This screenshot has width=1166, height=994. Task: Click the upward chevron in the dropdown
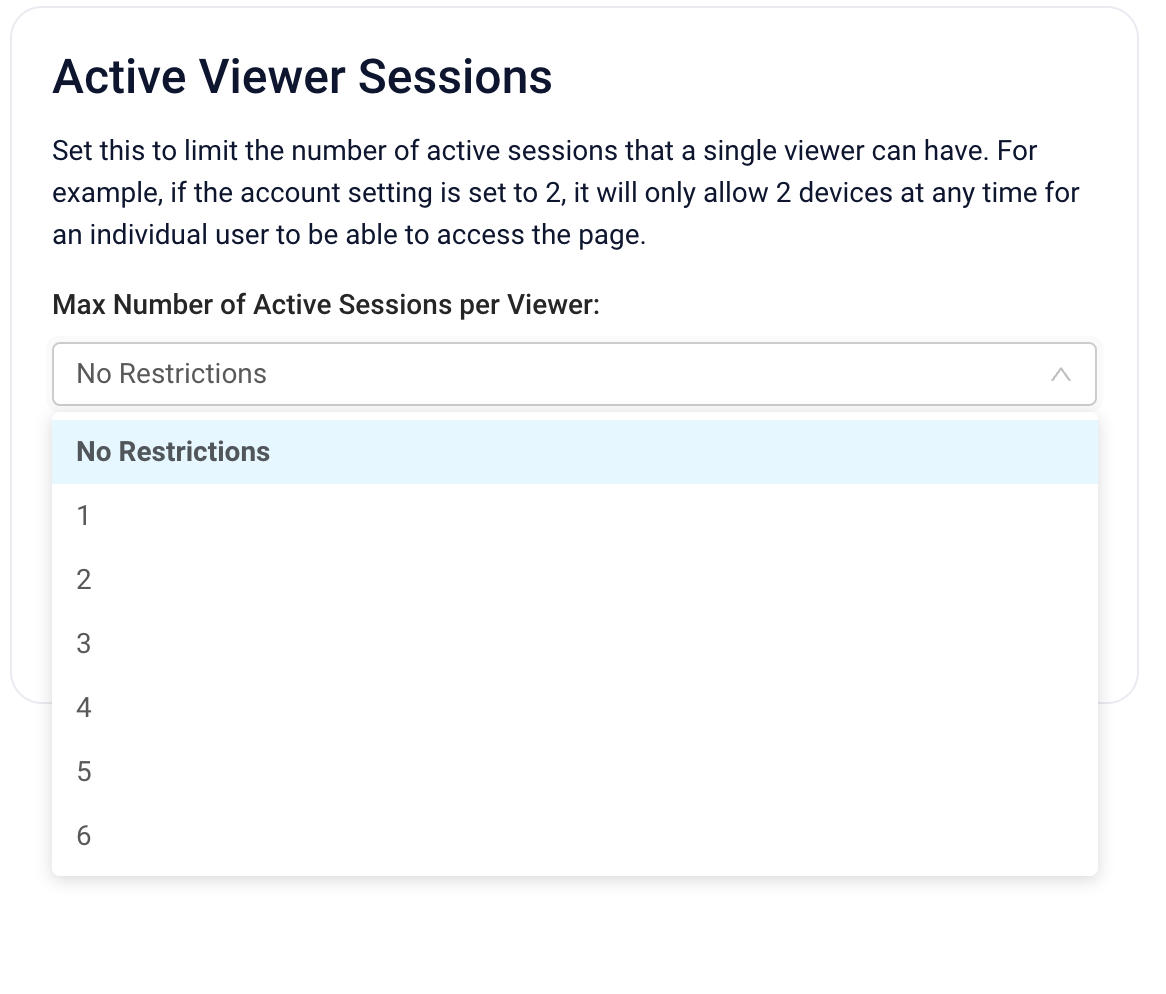point(1060,374)
